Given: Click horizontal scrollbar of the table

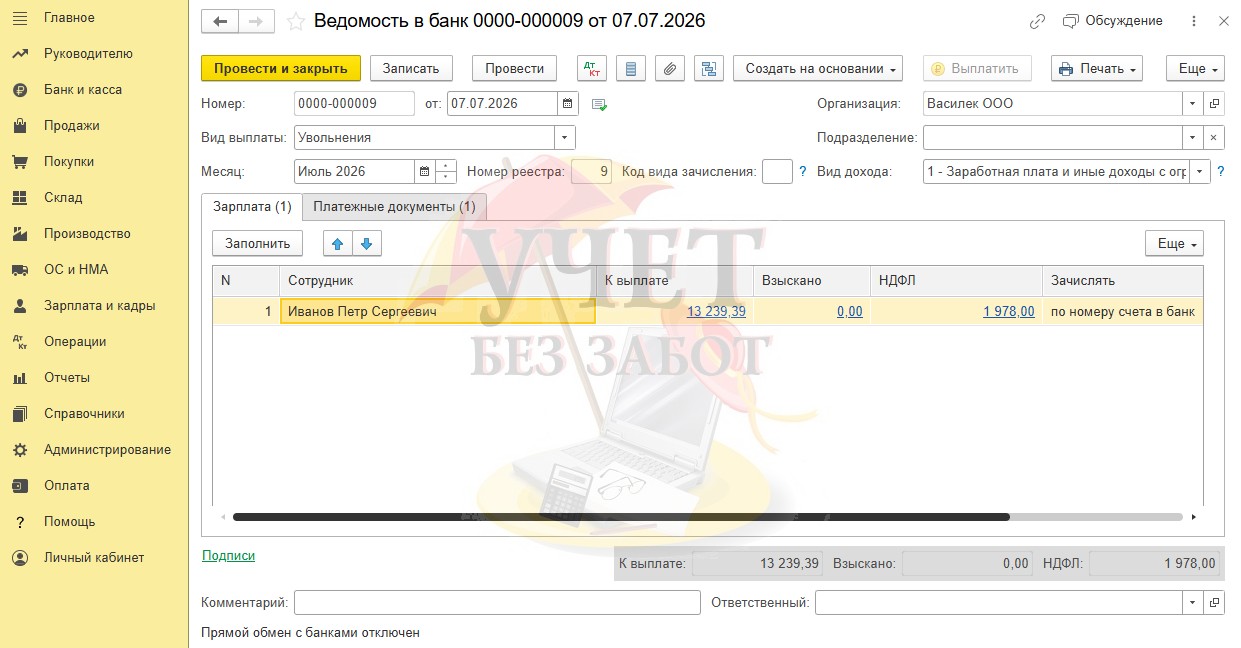Looking at the screenshot, I should coord(621,517).
